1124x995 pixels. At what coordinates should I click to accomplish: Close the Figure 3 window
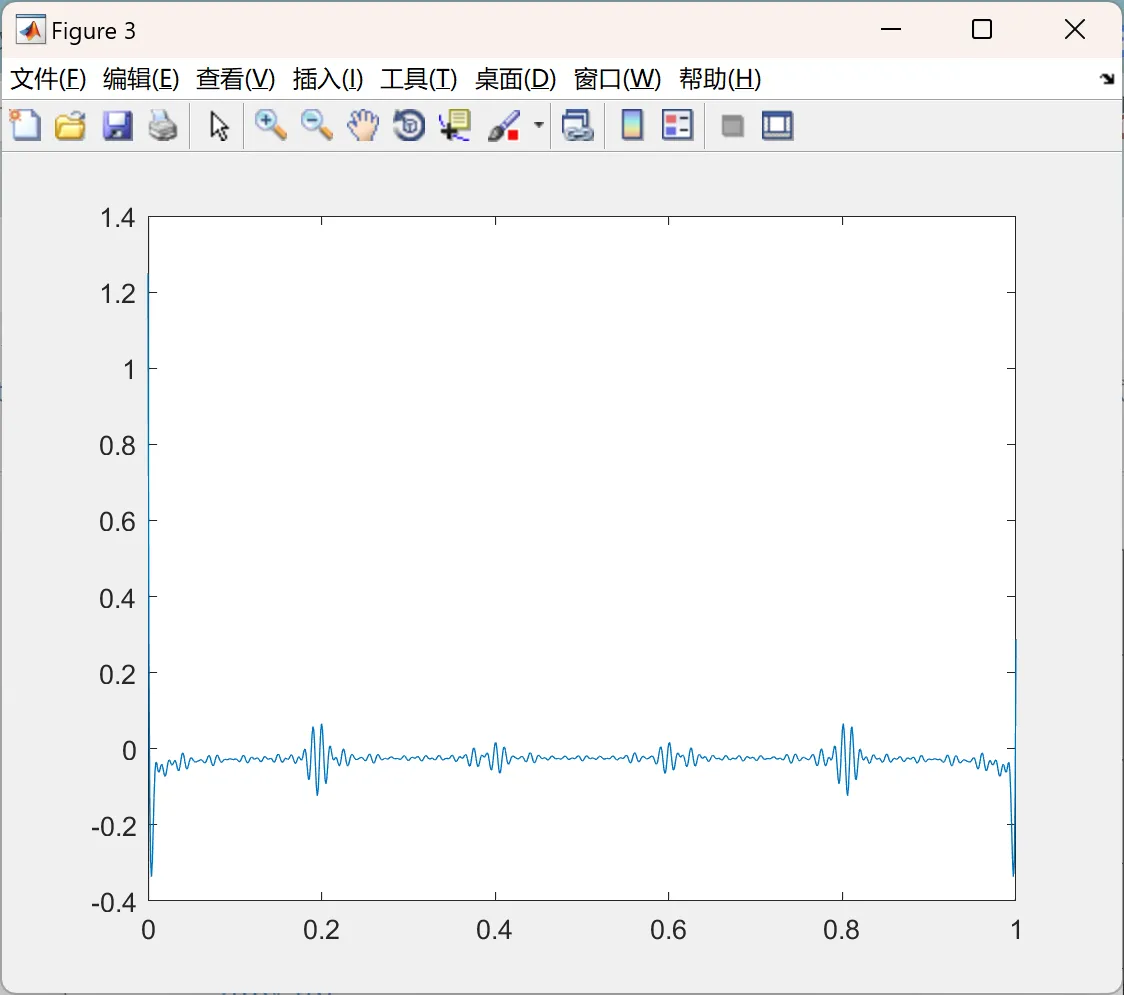pos(1075,29)
